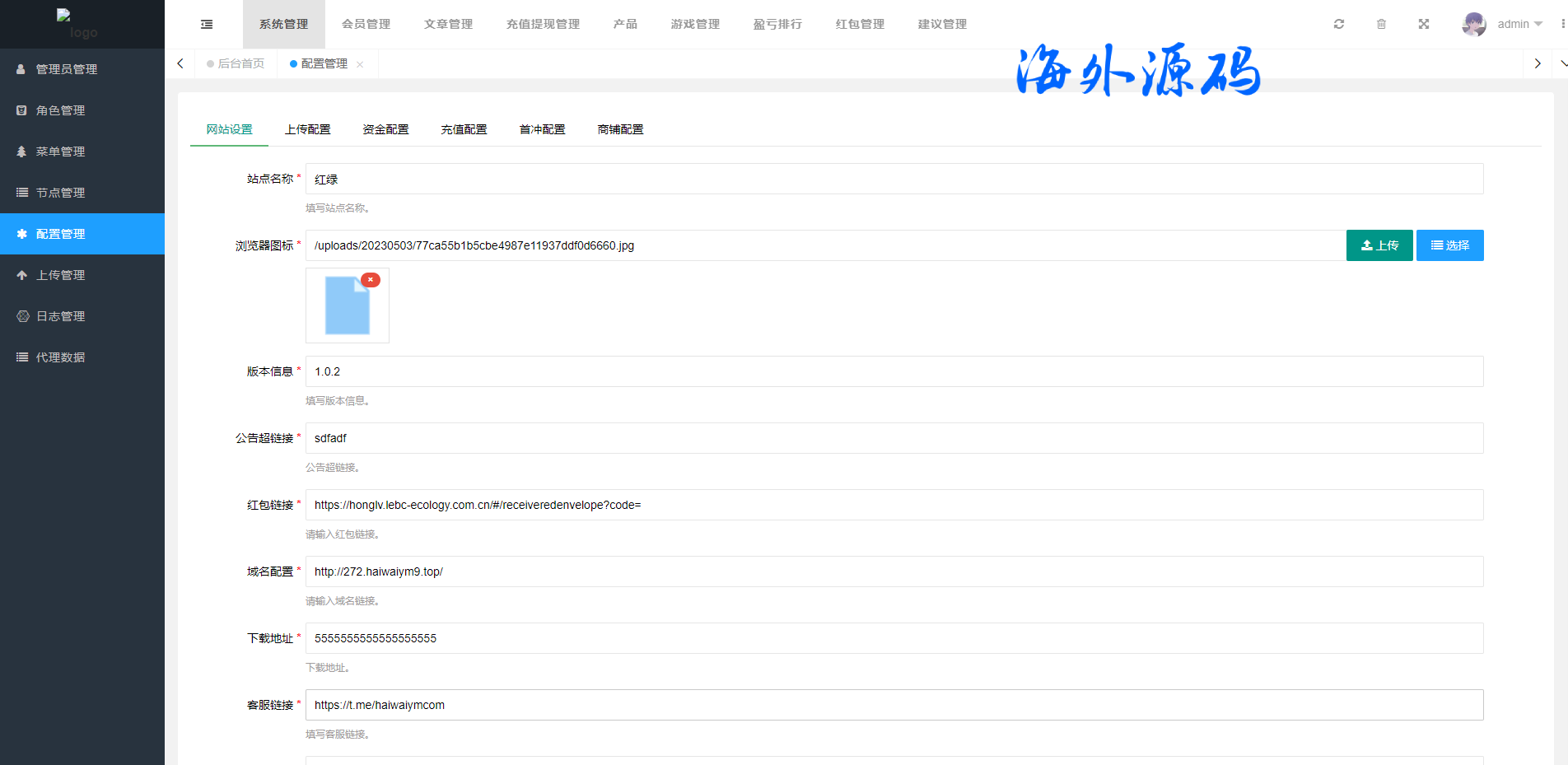The image size is (1568, 765).
Task: Open the 会员管理 top menu
Action: 366,25
